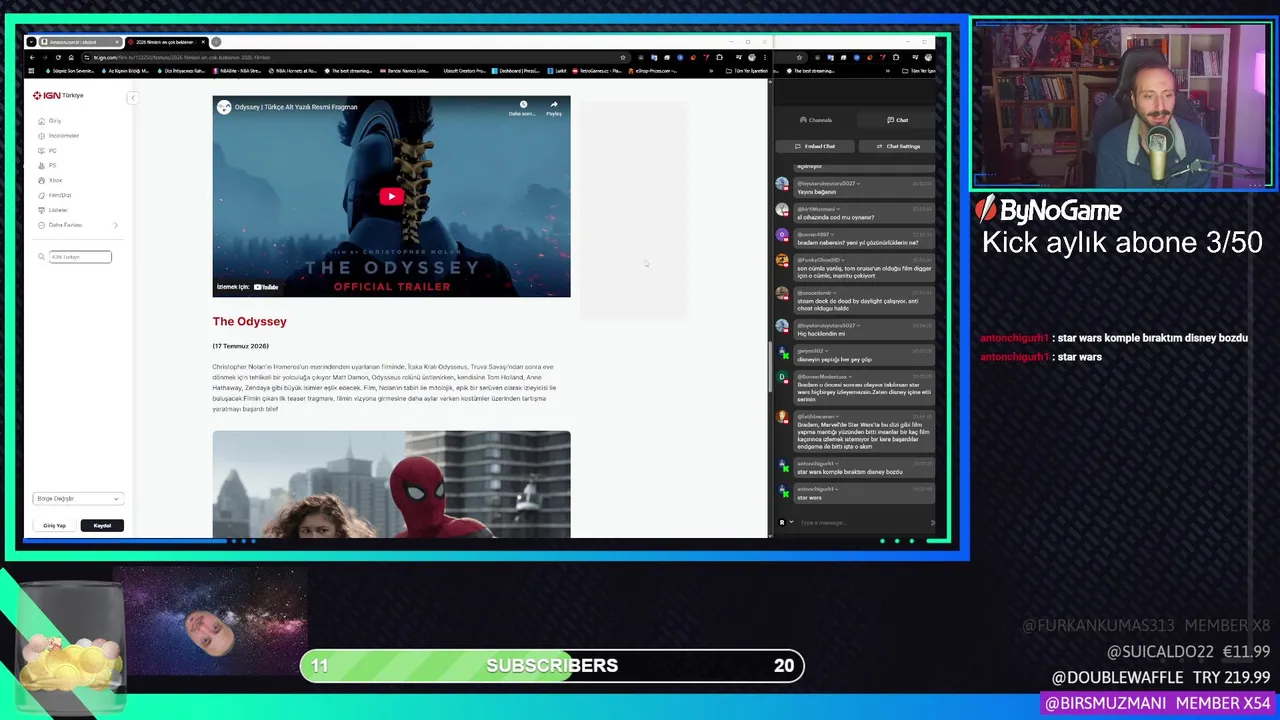Collapse the IGN sidebar arrow button
The width and height of the screenshot is (1280, 720).
pos(132,97)
